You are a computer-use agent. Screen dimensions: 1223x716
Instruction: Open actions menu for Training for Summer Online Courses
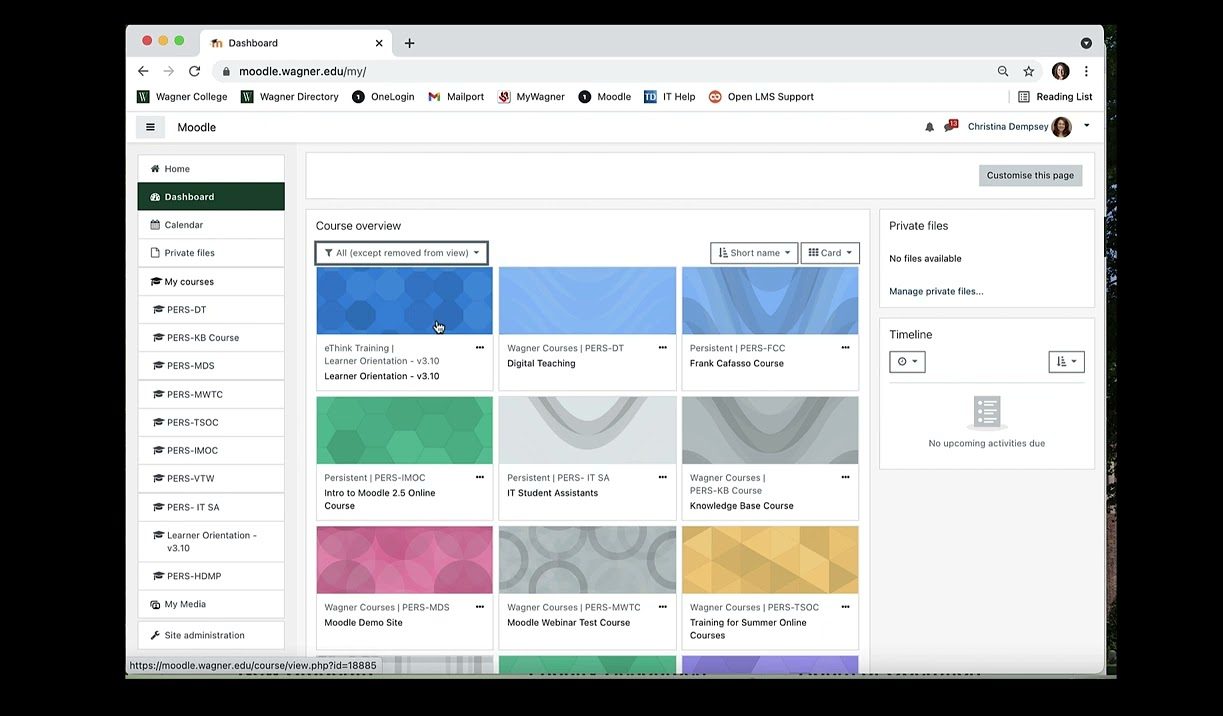pos(845,607)
